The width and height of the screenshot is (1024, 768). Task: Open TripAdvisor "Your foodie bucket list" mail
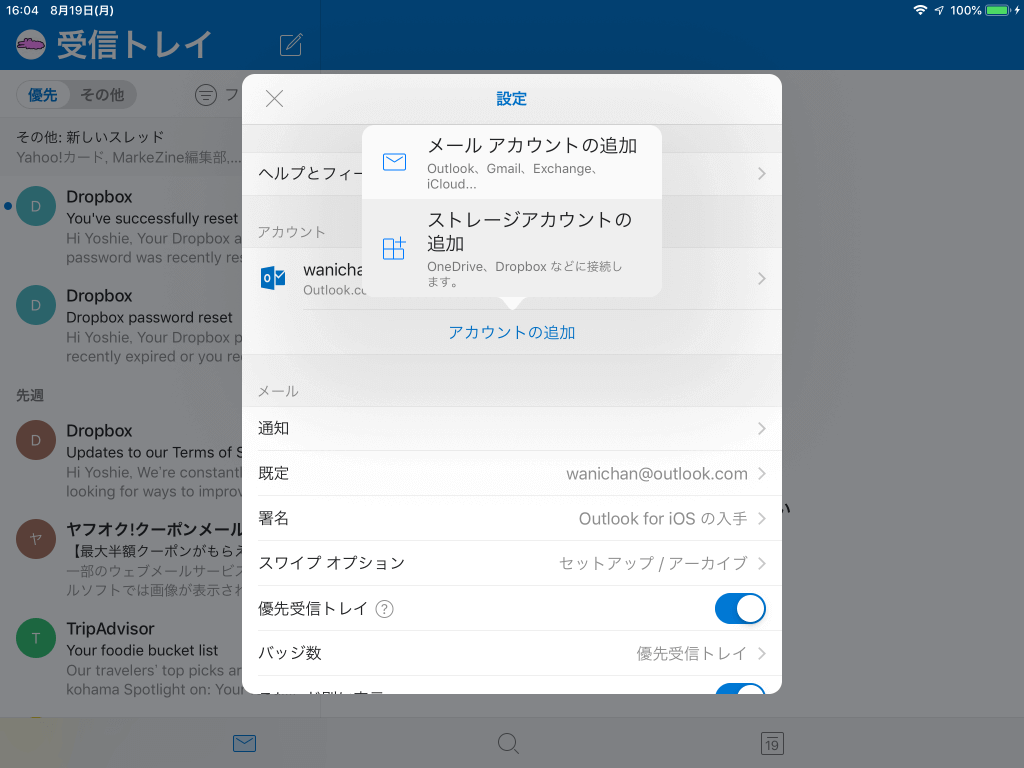(121, 658)
